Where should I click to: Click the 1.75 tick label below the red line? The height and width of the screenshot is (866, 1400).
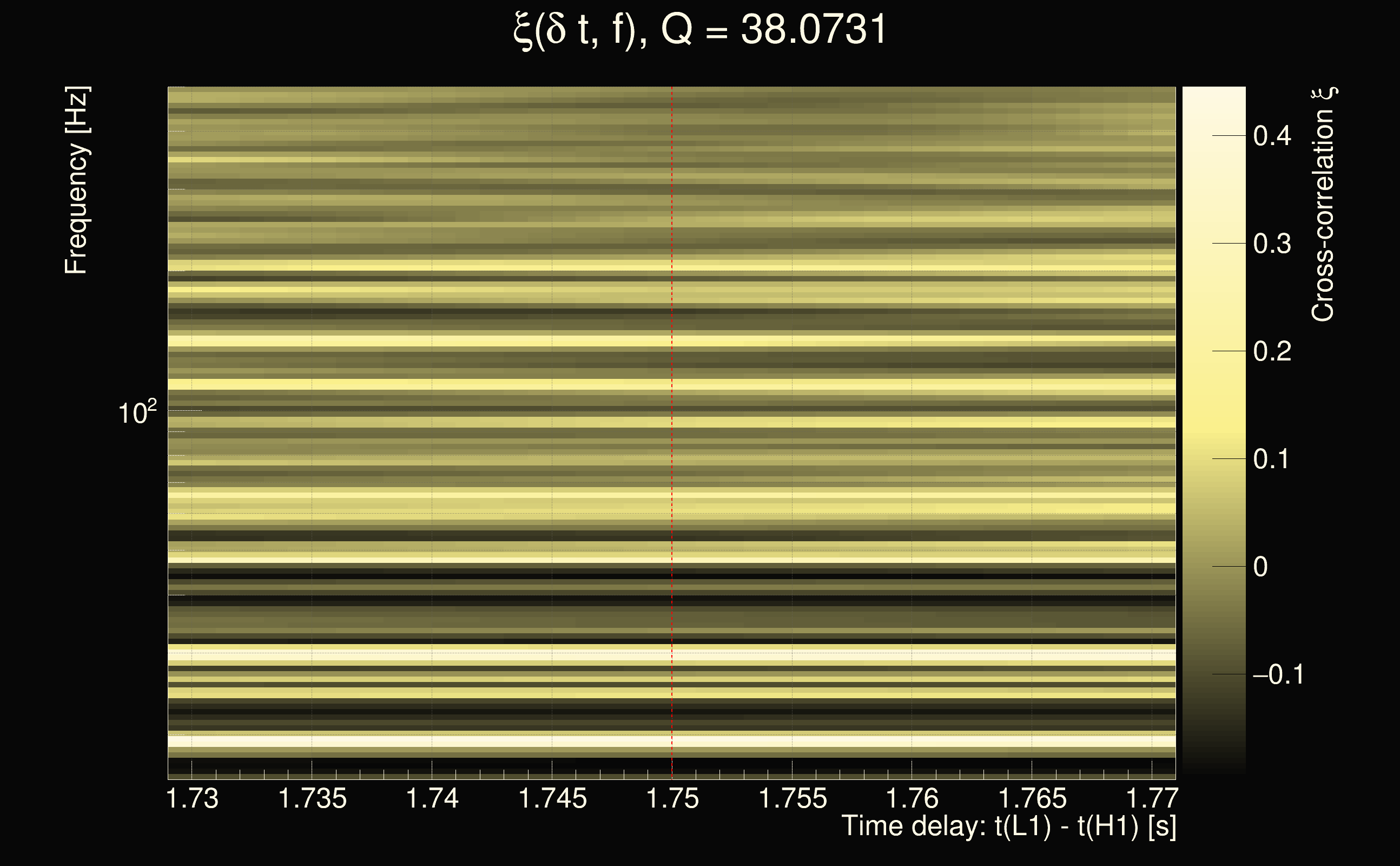pos(672,798)
